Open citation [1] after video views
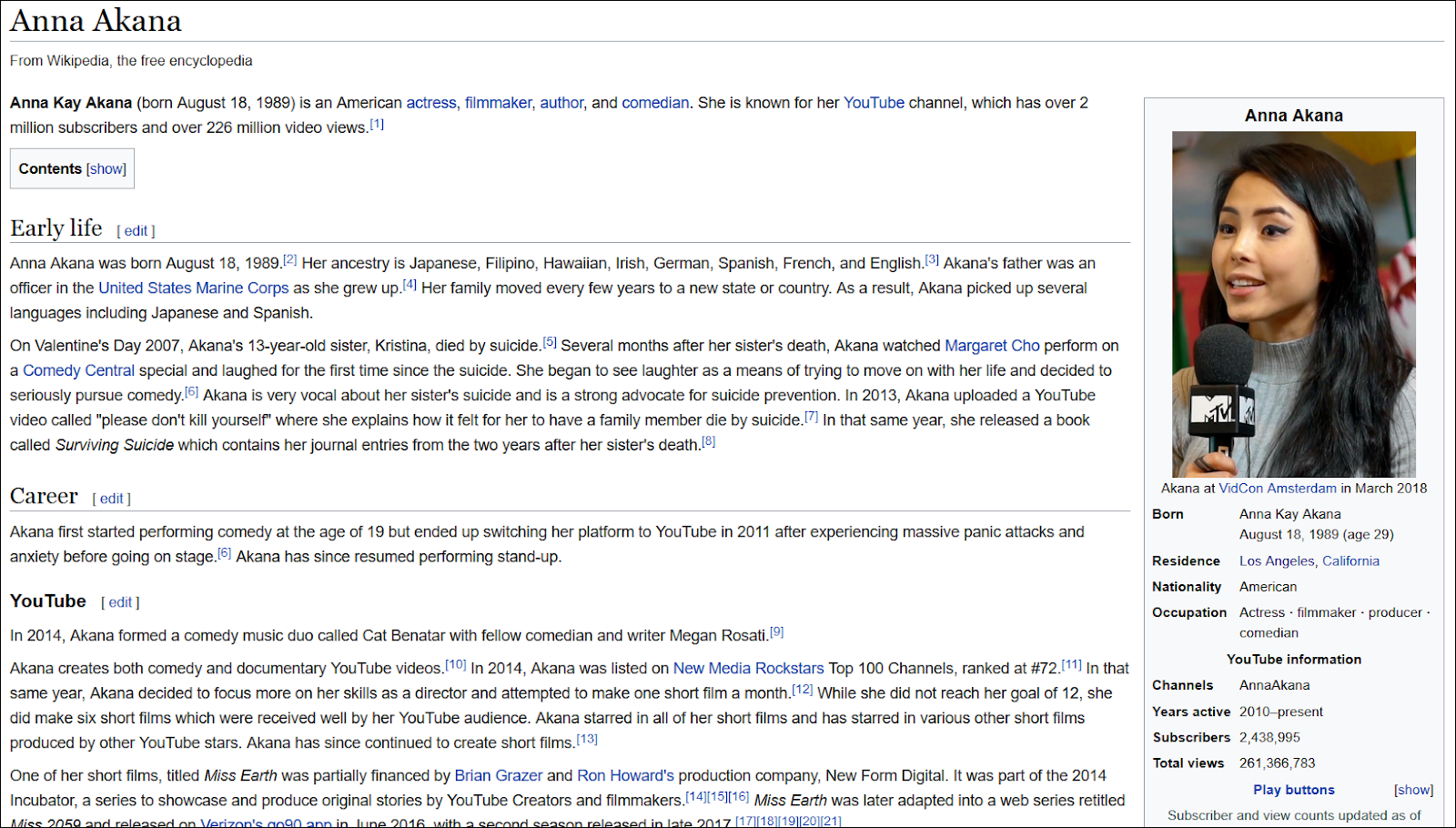Image resolution: width=1456 pixels, height=828 pixels. [377, 125]
